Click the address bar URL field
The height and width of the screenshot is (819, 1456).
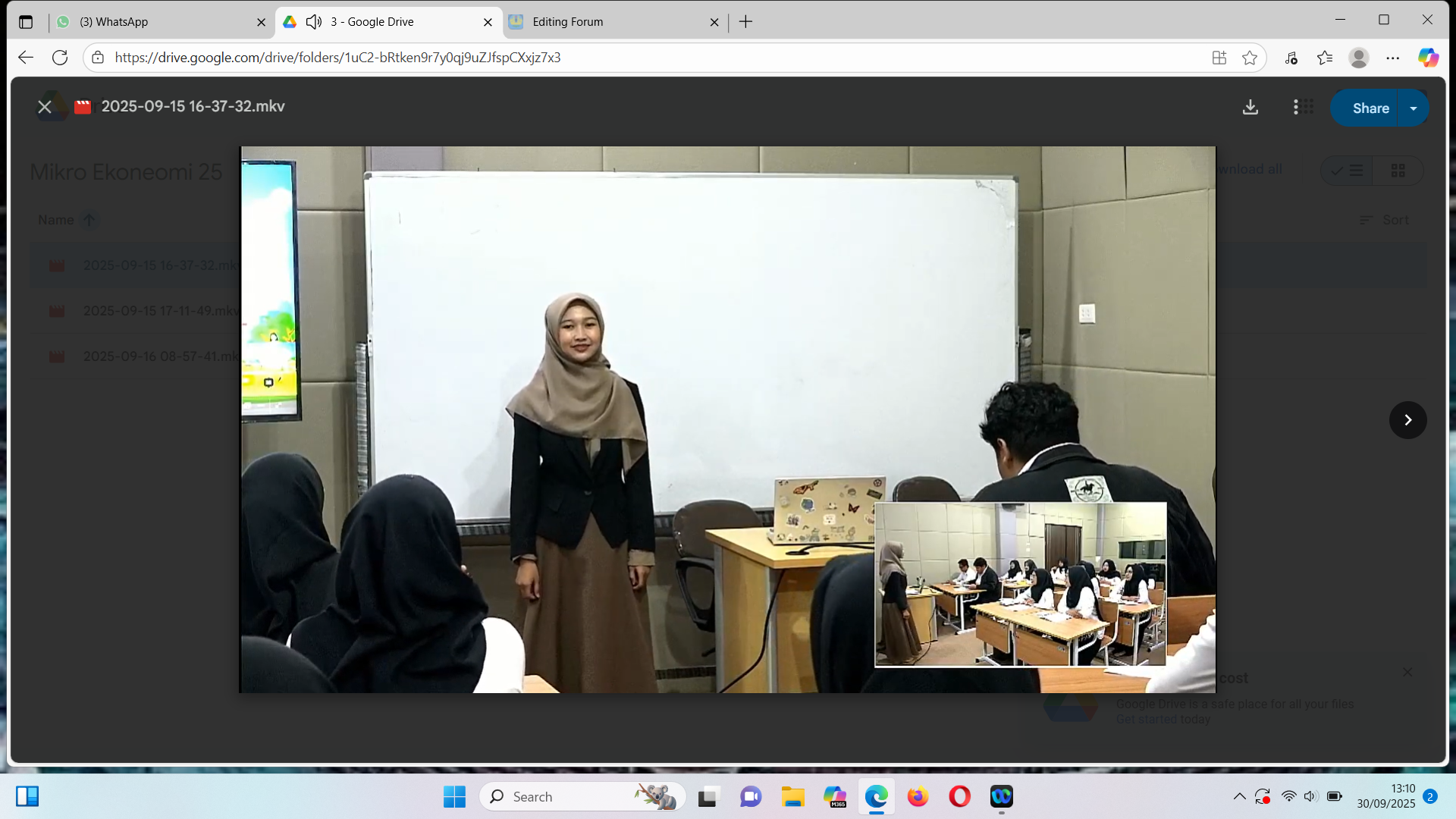coord(337,58)
